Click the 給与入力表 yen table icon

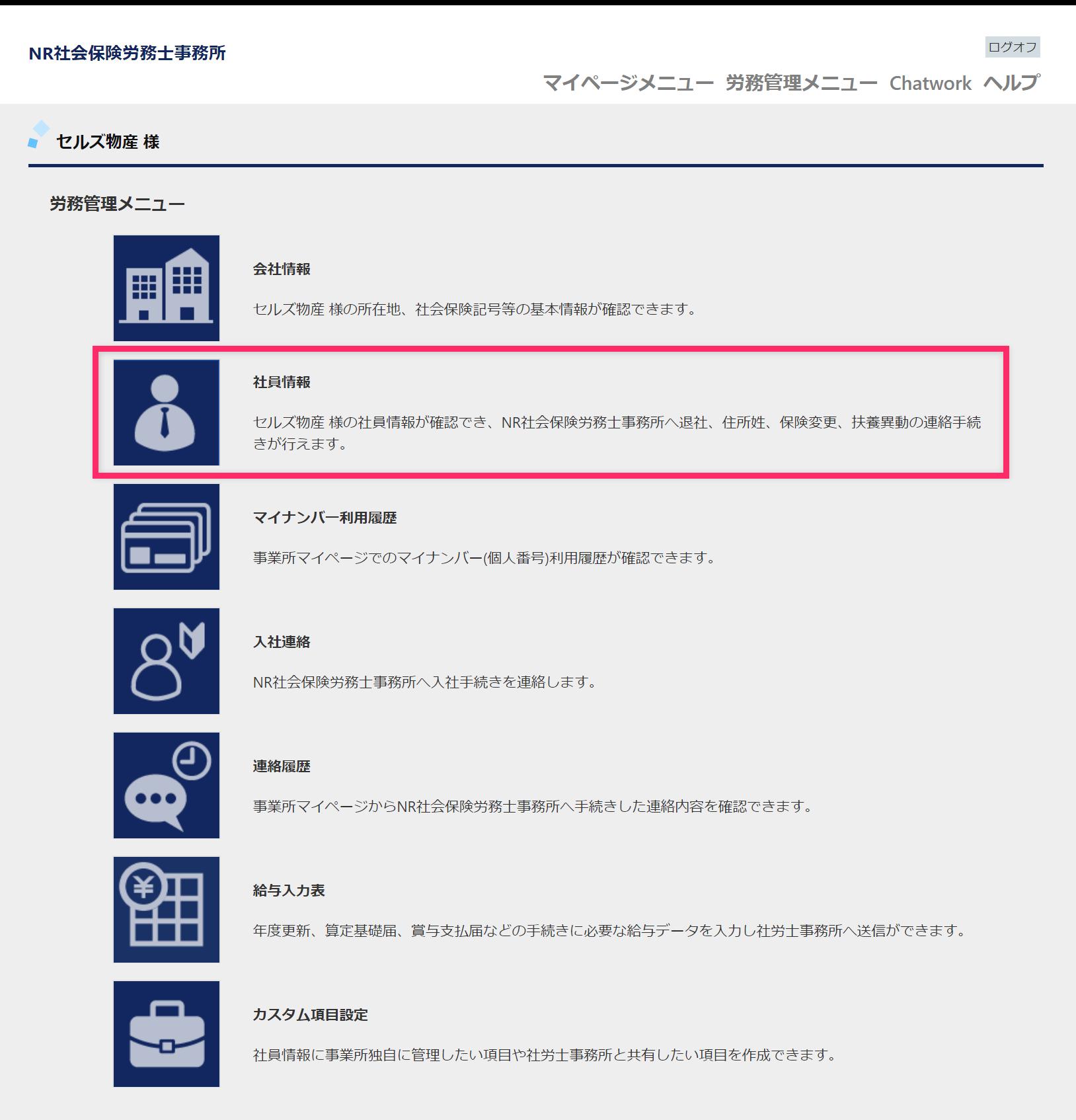point(167,910)
